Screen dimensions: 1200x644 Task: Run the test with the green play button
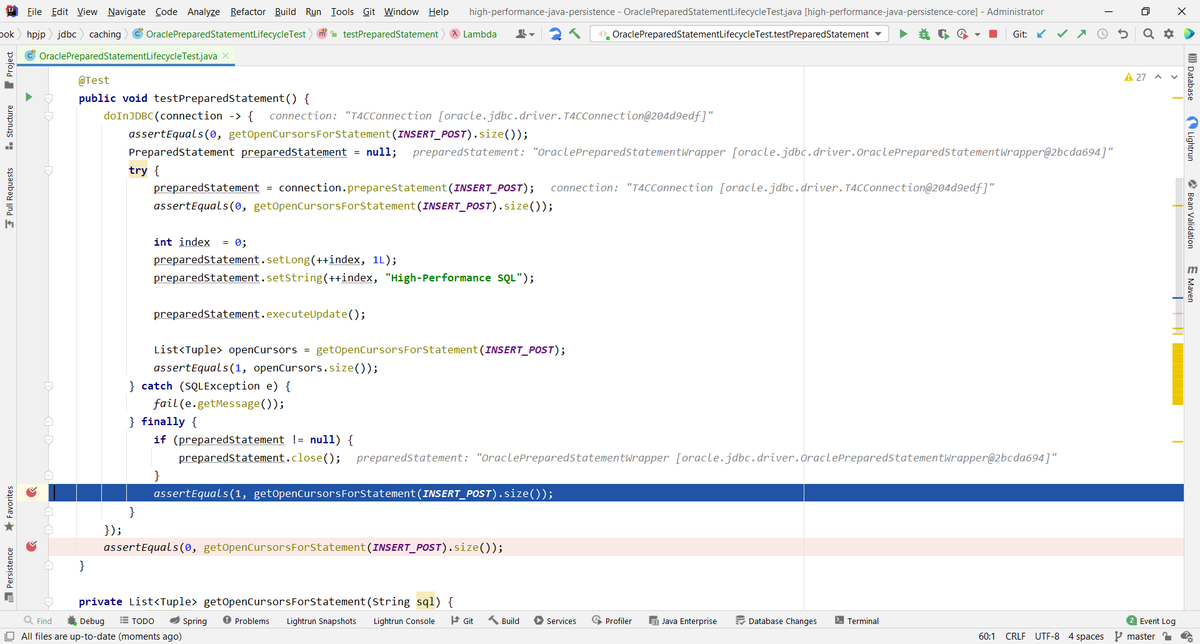903,34
